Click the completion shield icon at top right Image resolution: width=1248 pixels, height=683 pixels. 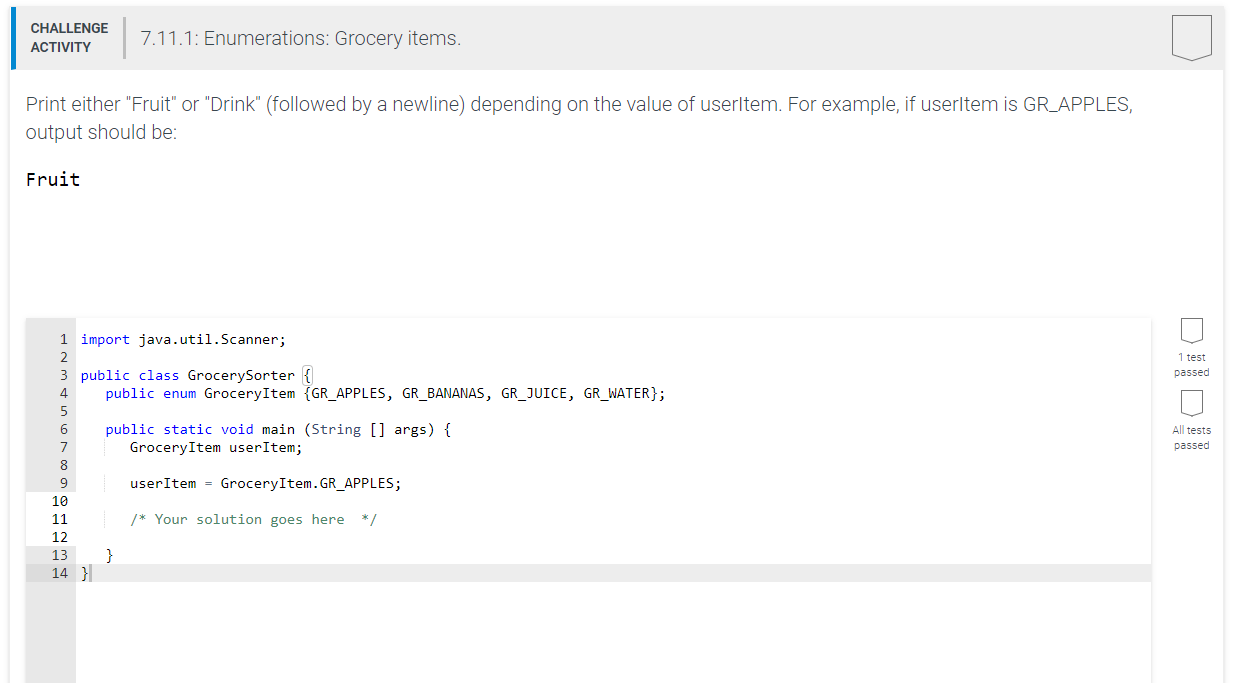coord(1191,37)
